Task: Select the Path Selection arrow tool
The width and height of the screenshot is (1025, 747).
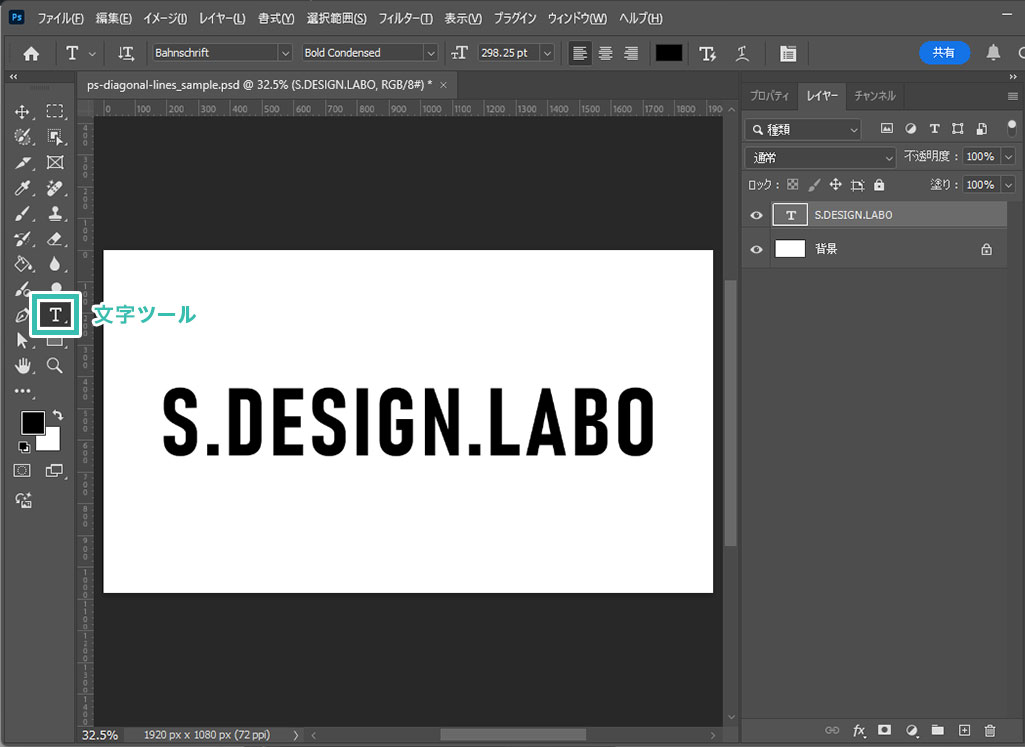Action: (x=22, y=340)
